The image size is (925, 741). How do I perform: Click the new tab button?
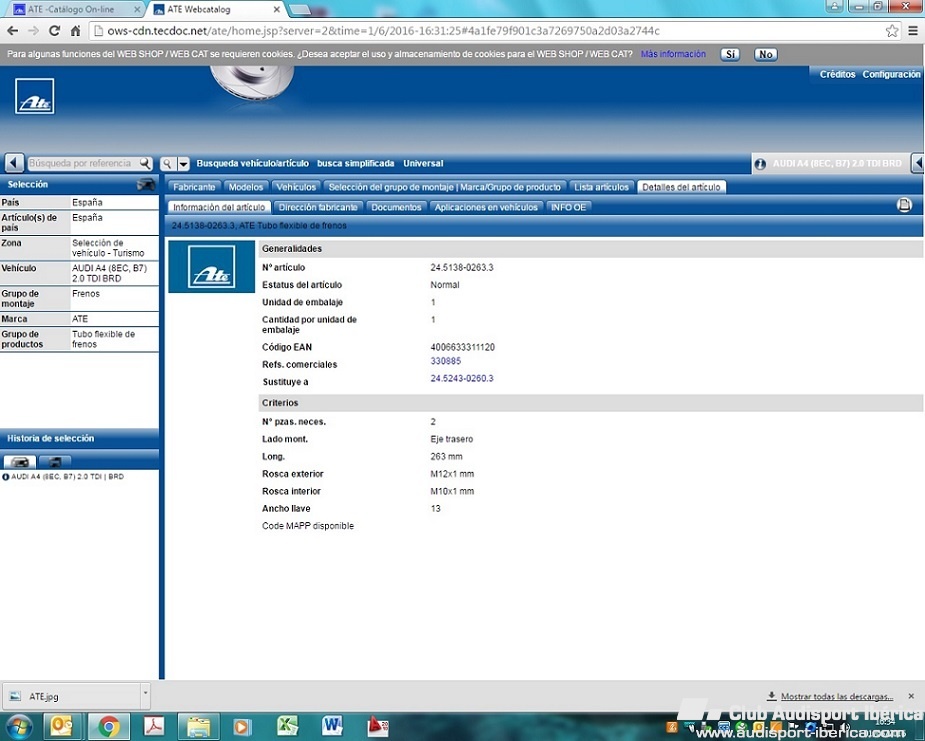(x=300, y=9)
